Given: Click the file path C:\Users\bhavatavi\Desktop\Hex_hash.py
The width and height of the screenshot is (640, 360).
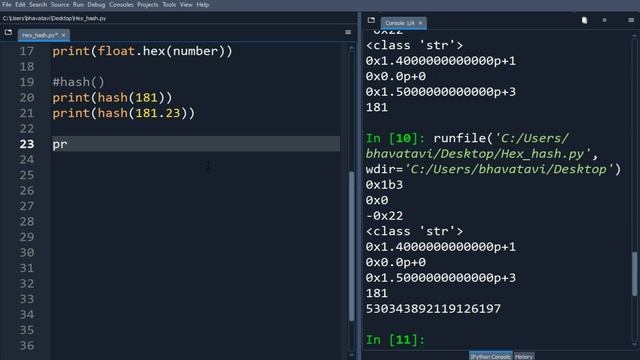Looking at the screenshot, I should coord(54,18).
